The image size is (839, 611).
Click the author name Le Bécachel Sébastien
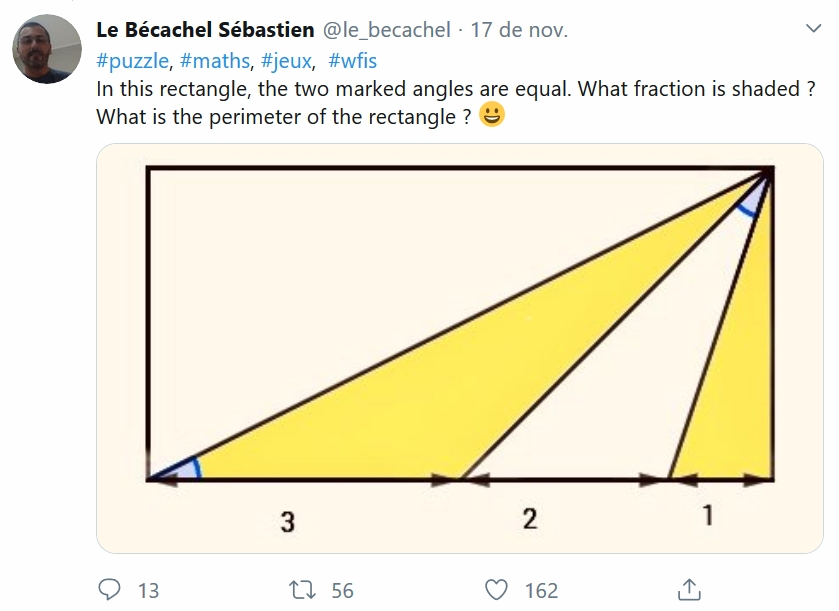click(x=205, y=30)
